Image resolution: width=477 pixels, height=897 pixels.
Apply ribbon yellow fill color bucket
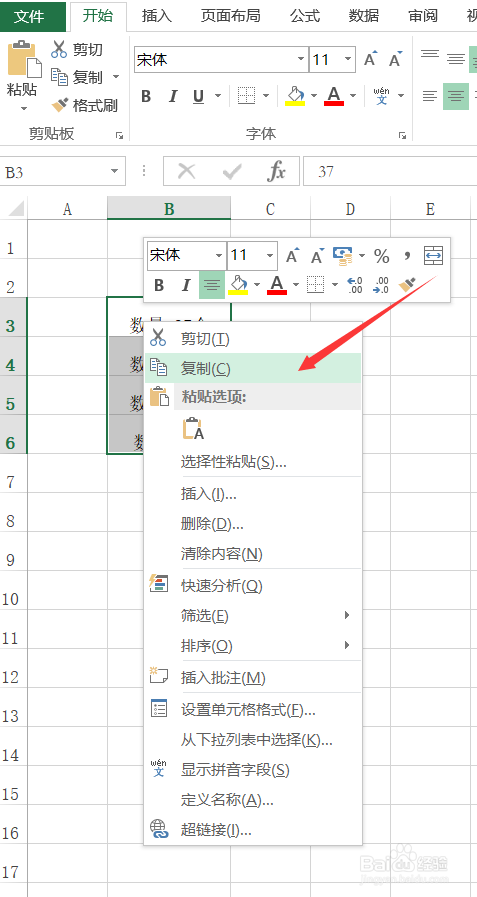(x=295, y=96)
